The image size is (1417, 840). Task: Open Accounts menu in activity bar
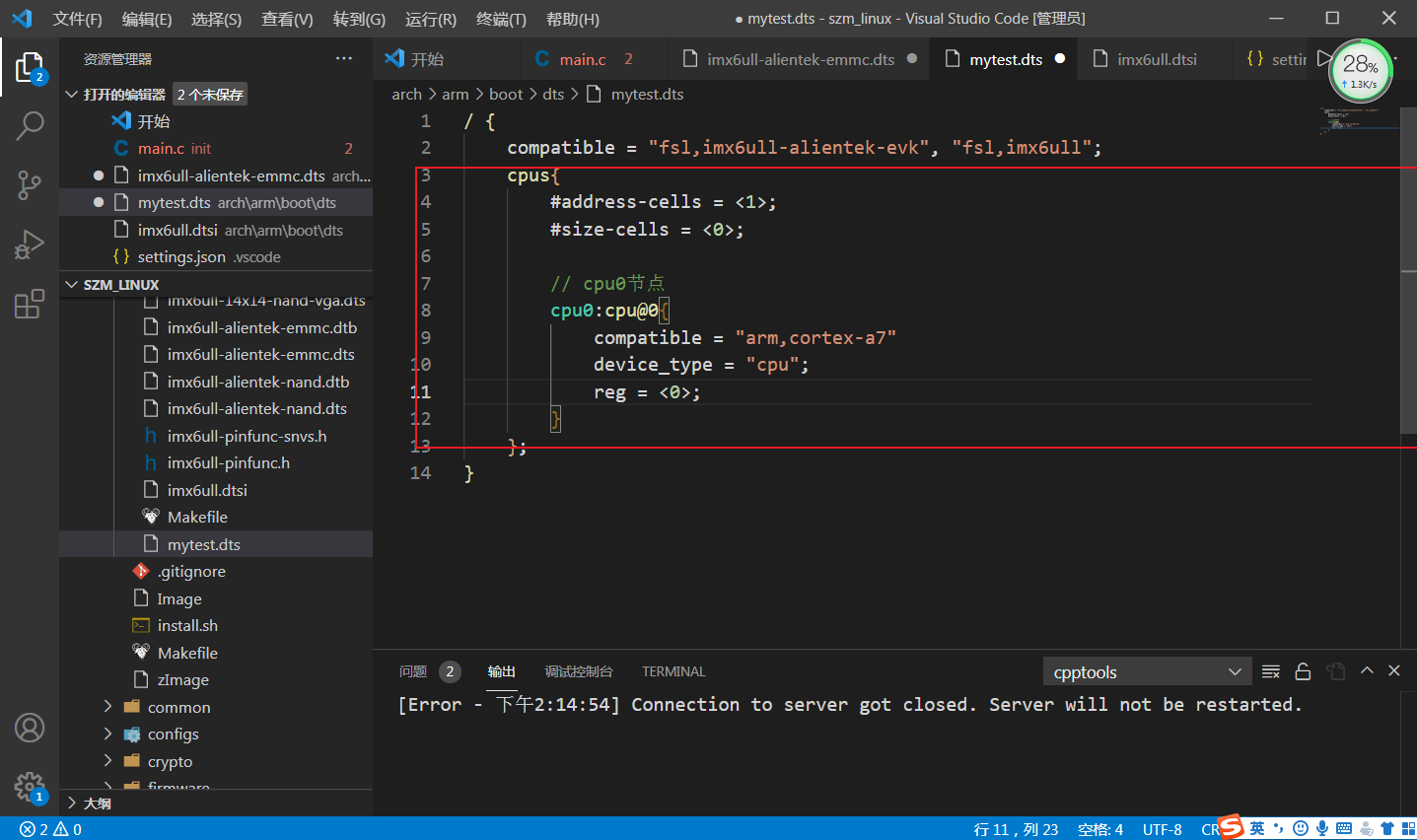tap(30, 728)
